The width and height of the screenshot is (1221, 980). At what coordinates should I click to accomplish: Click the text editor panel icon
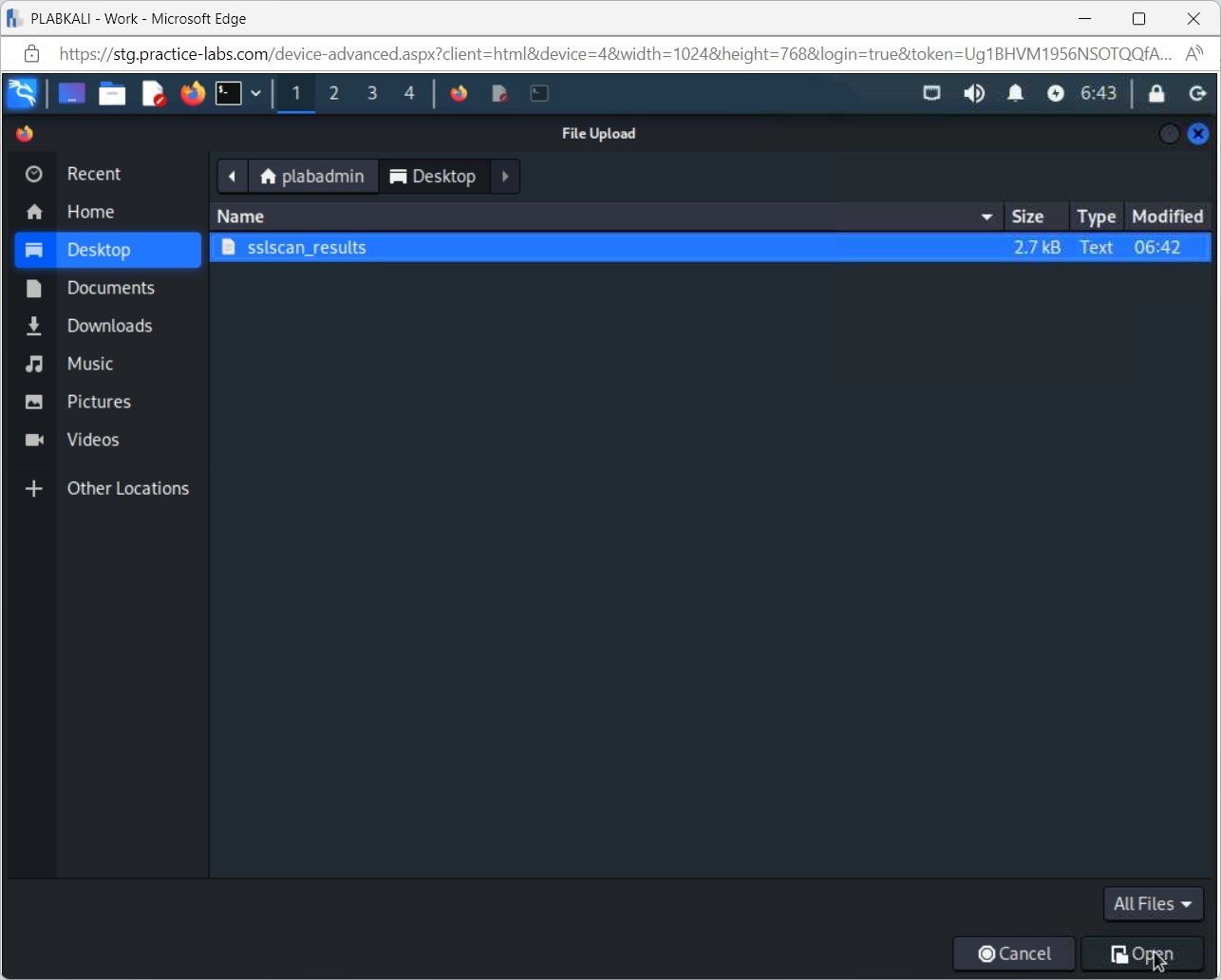pos(153,93)
